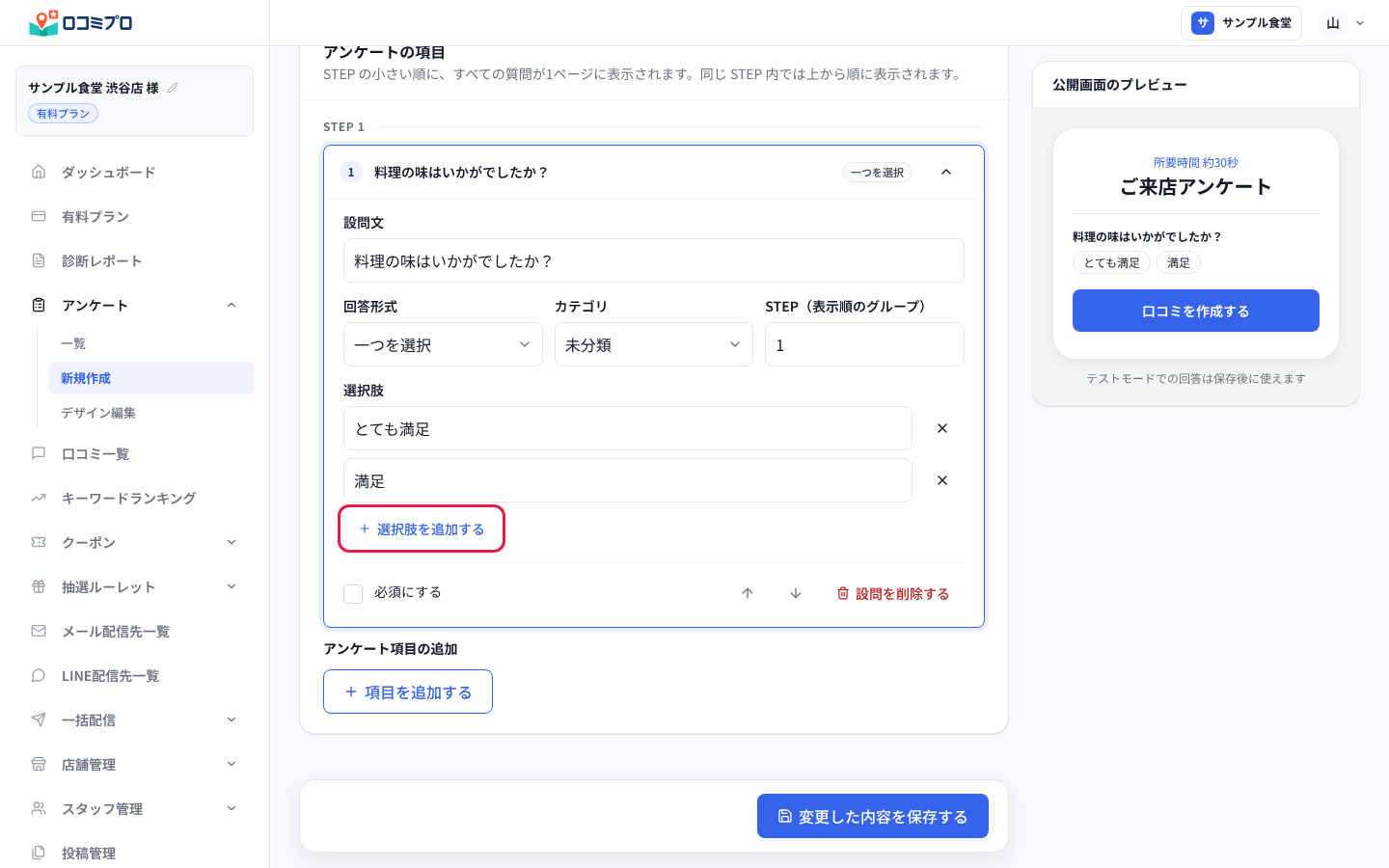Open the user menu chevron beside 山
Viewport: 1389px width, 868px height.
1360,23
